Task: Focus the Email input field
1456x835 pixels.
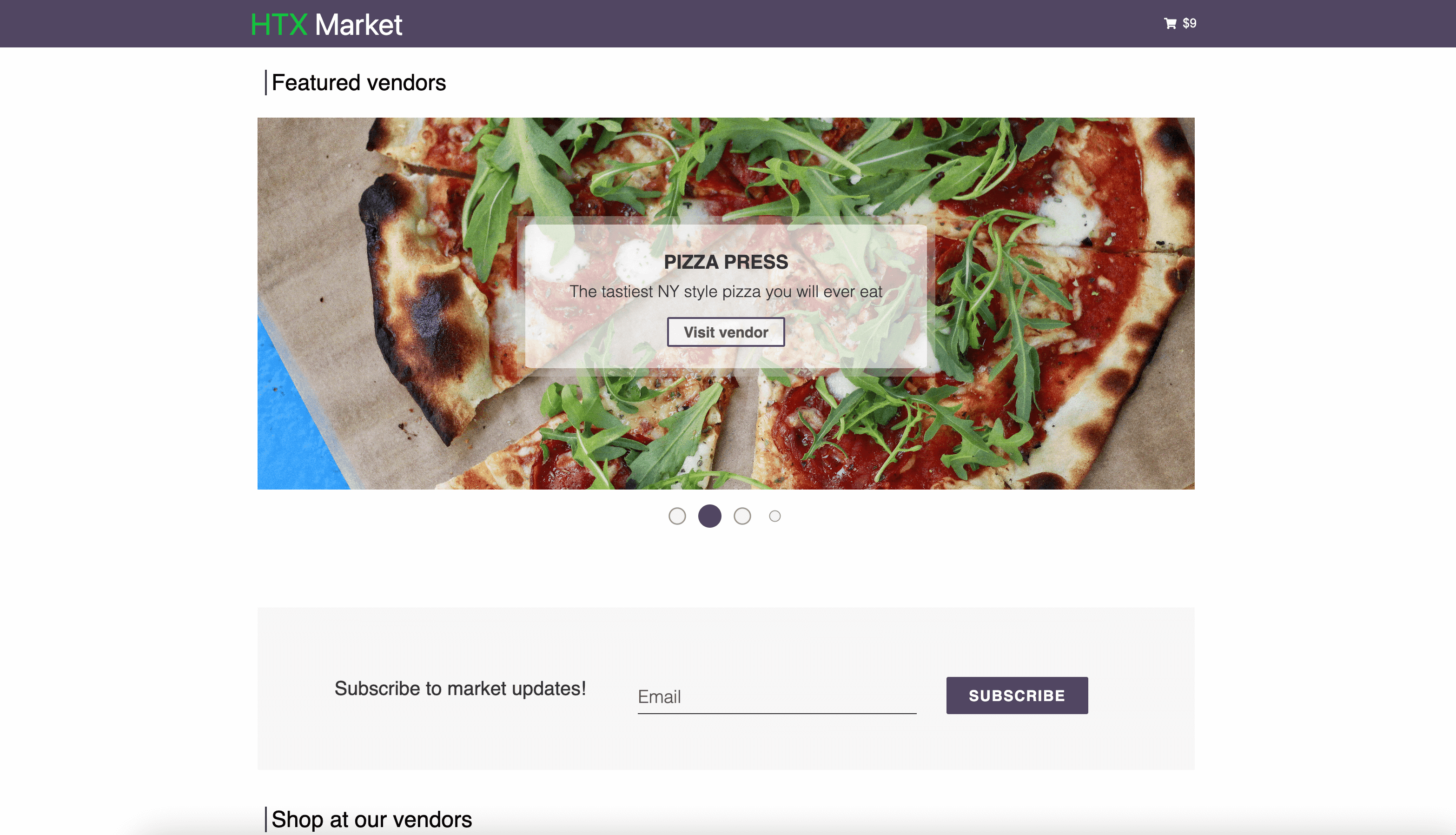Action: coord(776,697)
